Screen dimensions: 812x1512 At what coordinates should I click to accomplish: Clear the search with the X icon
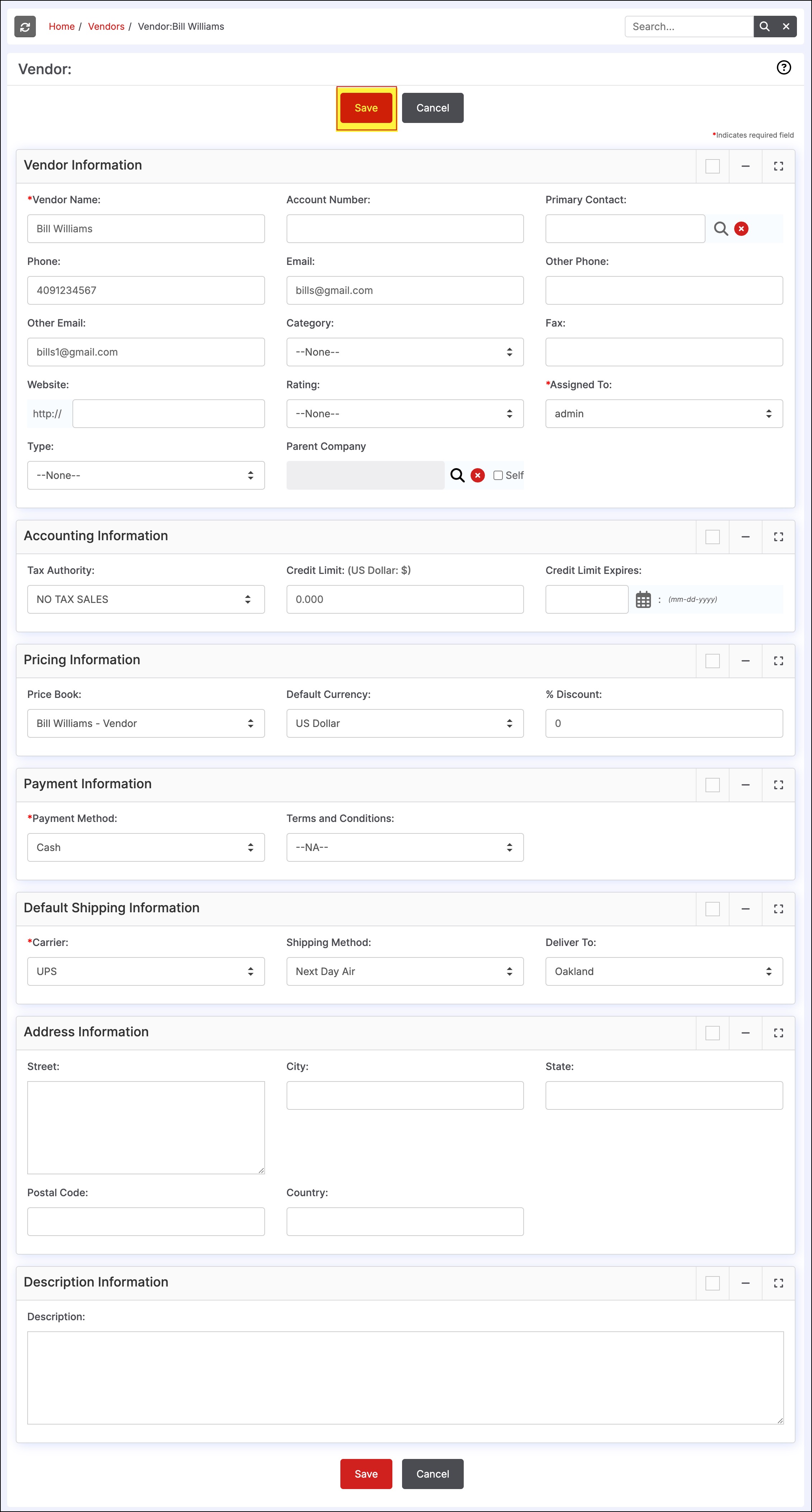coord(786,27)
